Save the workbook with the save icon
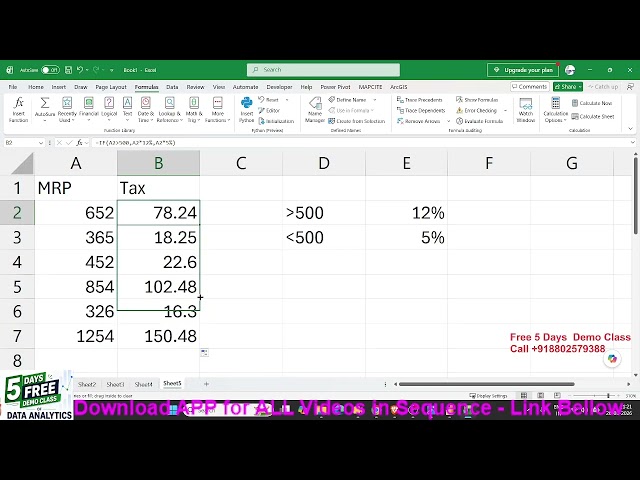The image size is (640, 480). coord(69,70)
